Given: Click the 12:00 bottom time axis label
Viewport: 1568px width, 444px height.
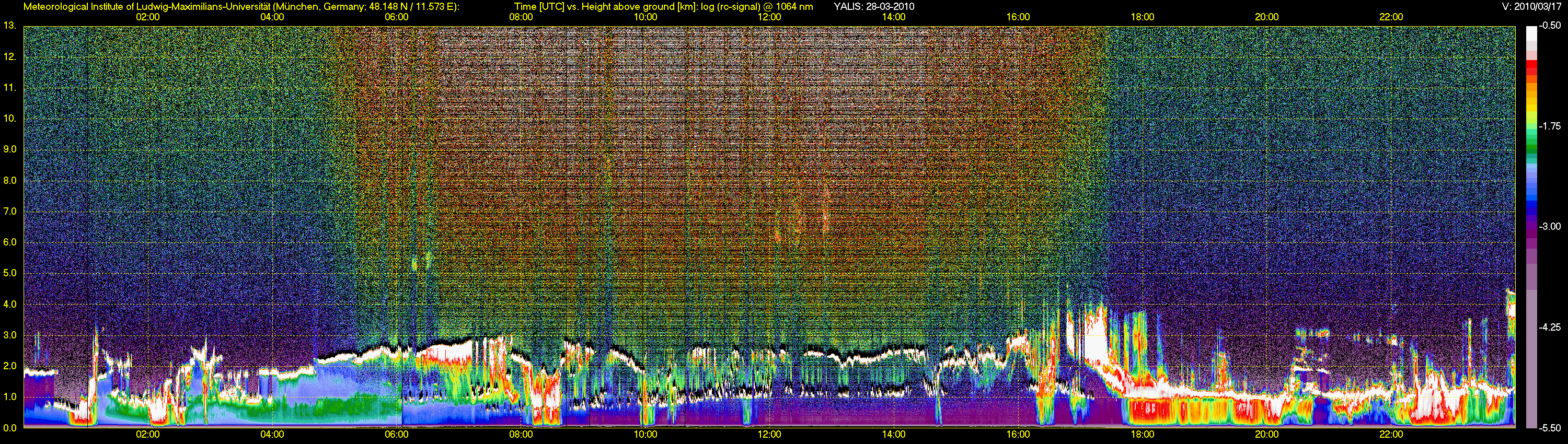Looking at the screenshot, I should point(769,434).
